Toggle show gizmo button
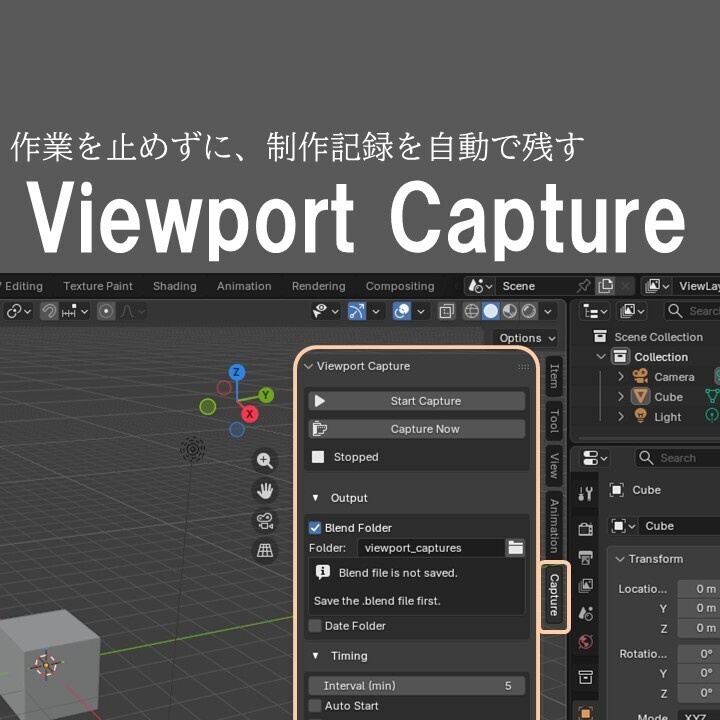 [357, 311]
